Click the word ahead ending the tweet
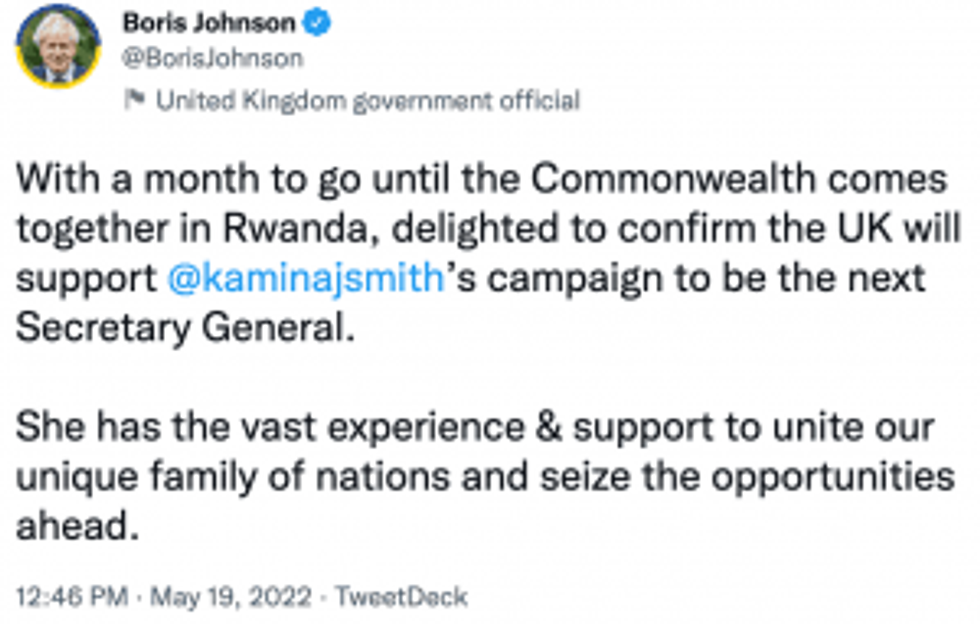 [74, 524]
